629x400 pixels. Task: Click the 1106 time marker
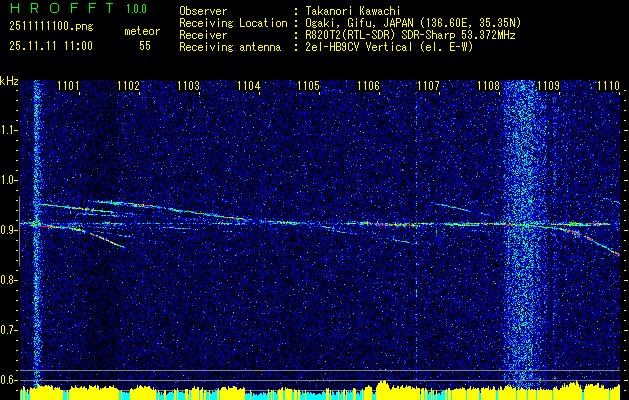coord(368,85)
